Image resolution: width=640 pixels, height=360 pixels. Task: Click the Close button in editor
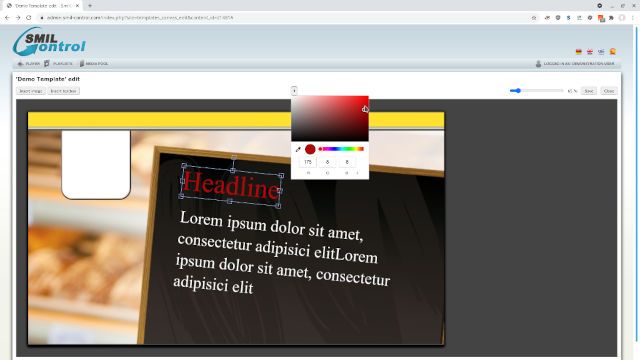609,91
